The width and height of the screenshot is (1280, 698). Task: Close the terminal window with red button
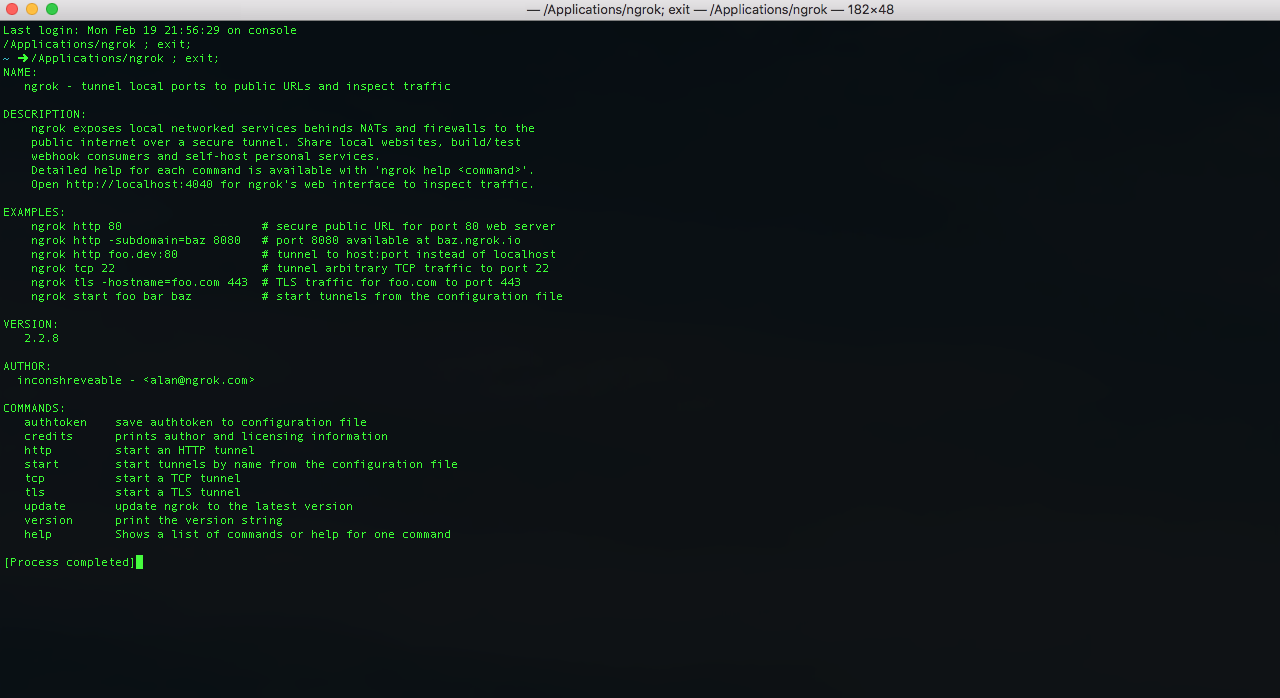tap(12, 9)
